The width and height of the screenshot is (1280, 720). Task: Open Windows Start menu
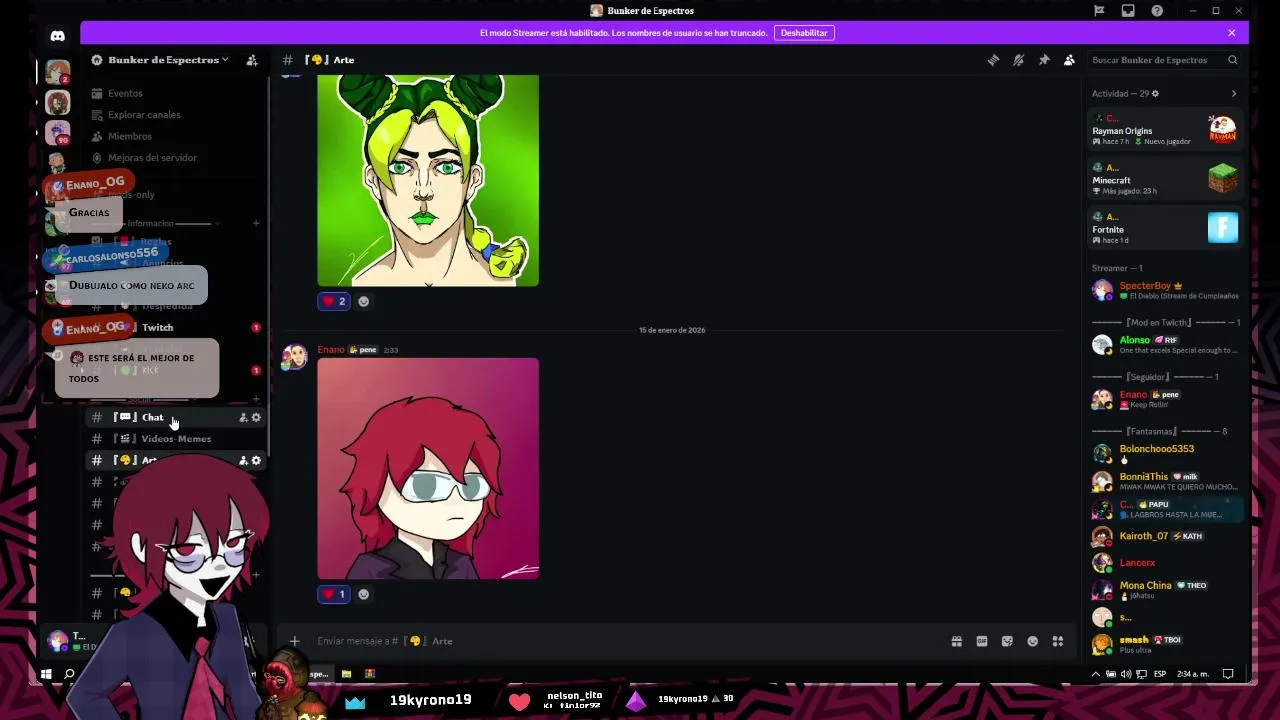click(46, 674)
